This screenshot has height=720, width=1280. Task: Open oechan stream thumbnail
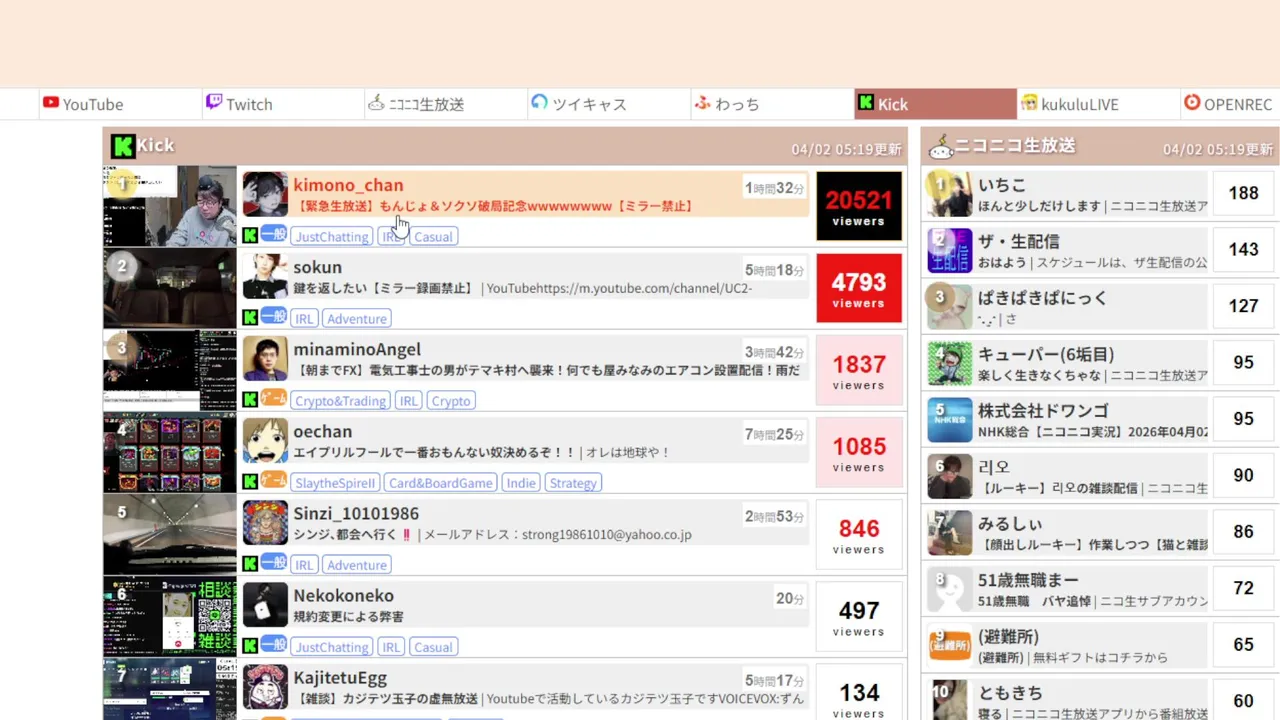(170, 452)
